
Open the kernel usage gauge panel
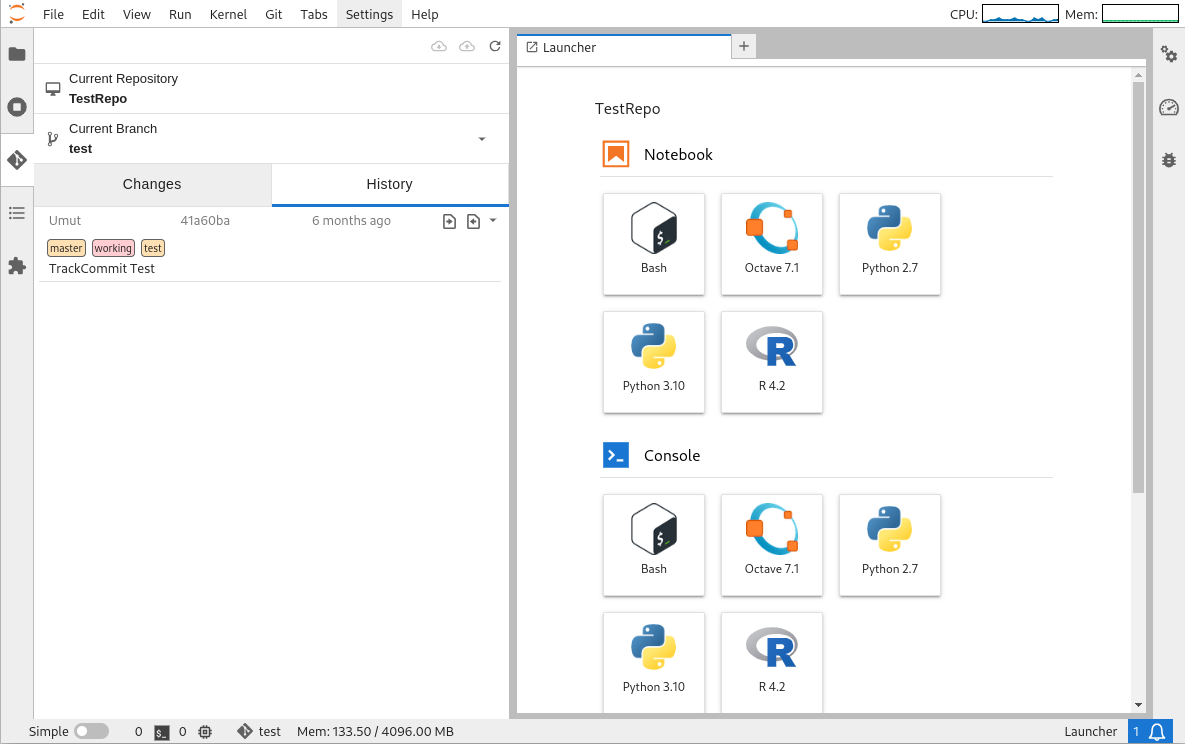pos(1169,107)
